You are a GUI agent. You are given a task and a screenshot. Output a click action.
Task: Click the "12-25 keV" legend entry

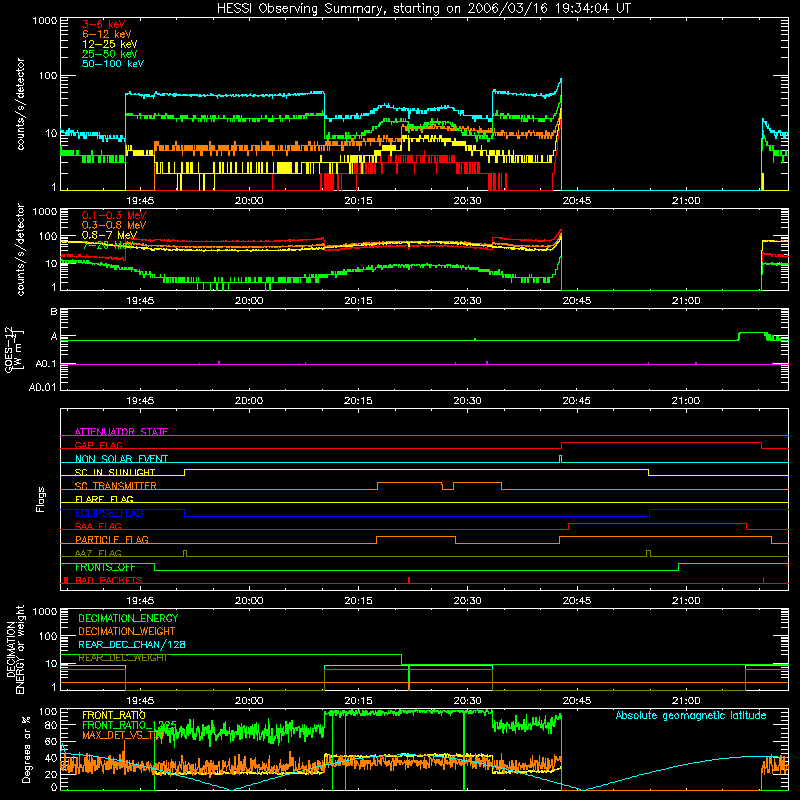pyautogui.click(x=110, y=44)
